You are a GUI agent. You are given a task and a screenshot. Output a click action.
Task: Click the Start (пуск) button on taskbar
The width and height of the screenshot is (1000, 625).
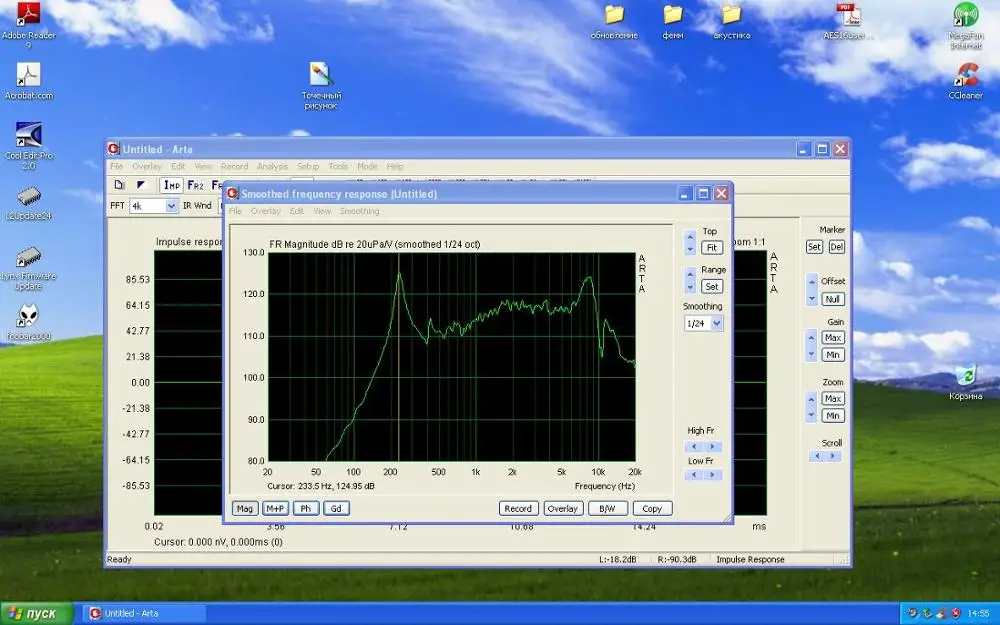pyautogui.click(x=37, y=613)
